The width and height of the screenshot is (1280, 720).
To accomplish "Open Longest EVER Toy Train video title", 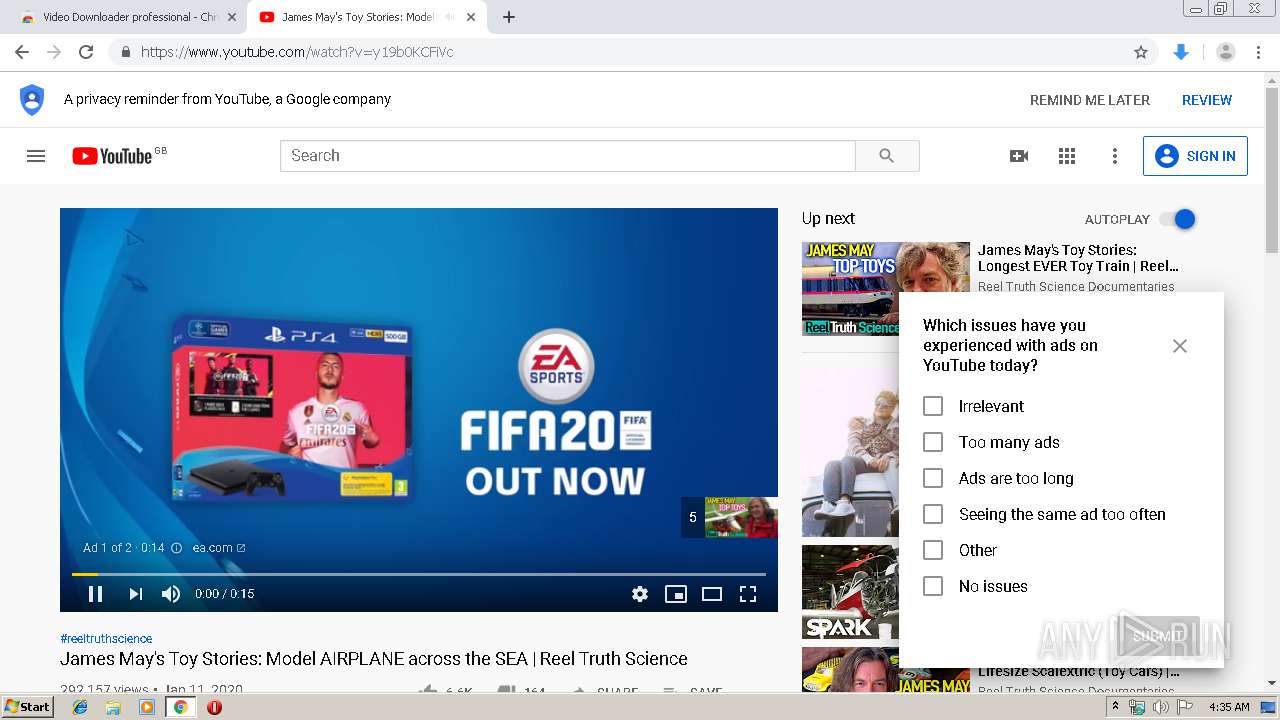I will (1078, 258).
